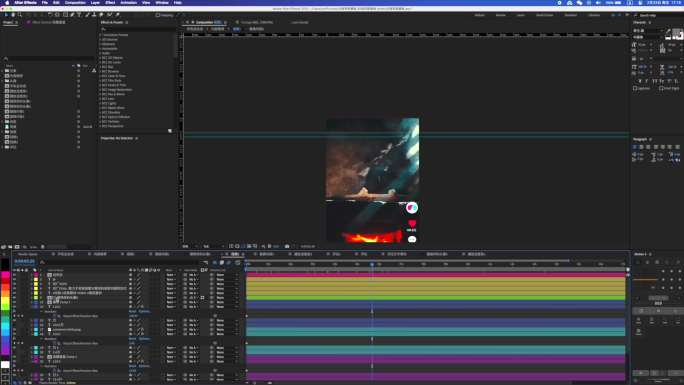Click the eyedropper in Character panel

(669, 31)
